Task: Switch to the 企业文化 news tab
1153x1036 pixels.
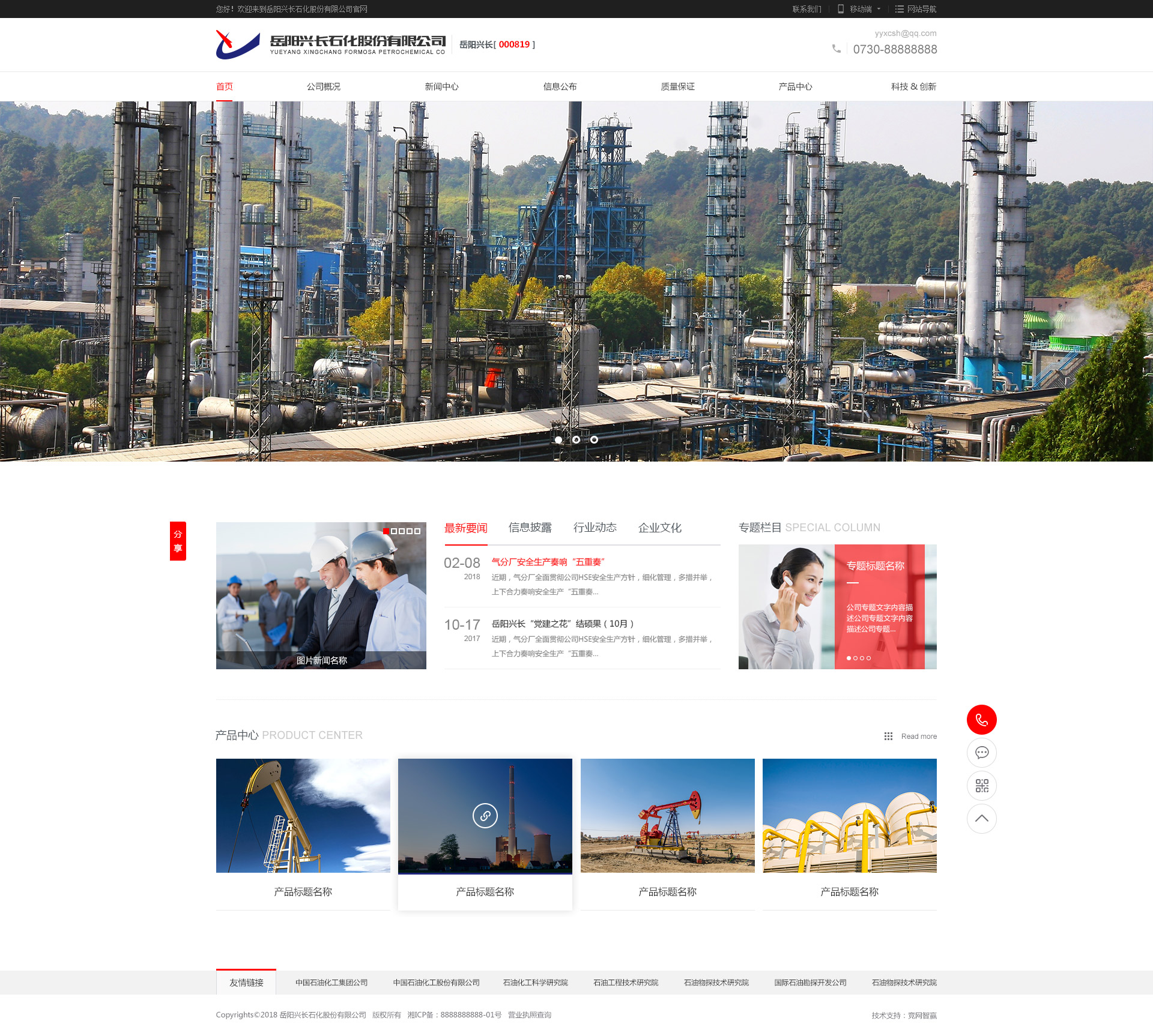Action: pyautogui.click(x=659, y=528)
